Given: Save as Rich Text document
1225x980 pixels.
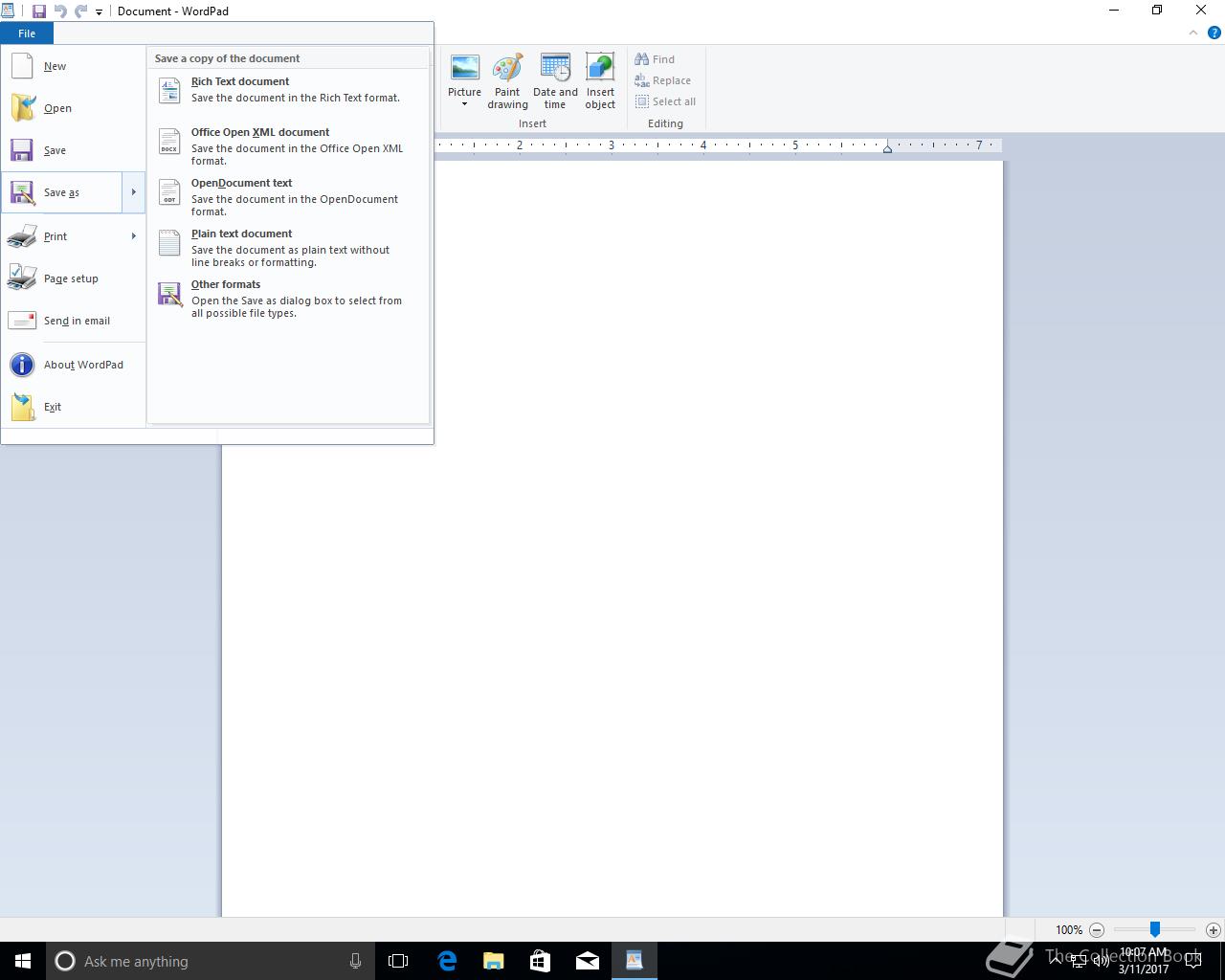Looking at the screenshot, I should [288, 90].
